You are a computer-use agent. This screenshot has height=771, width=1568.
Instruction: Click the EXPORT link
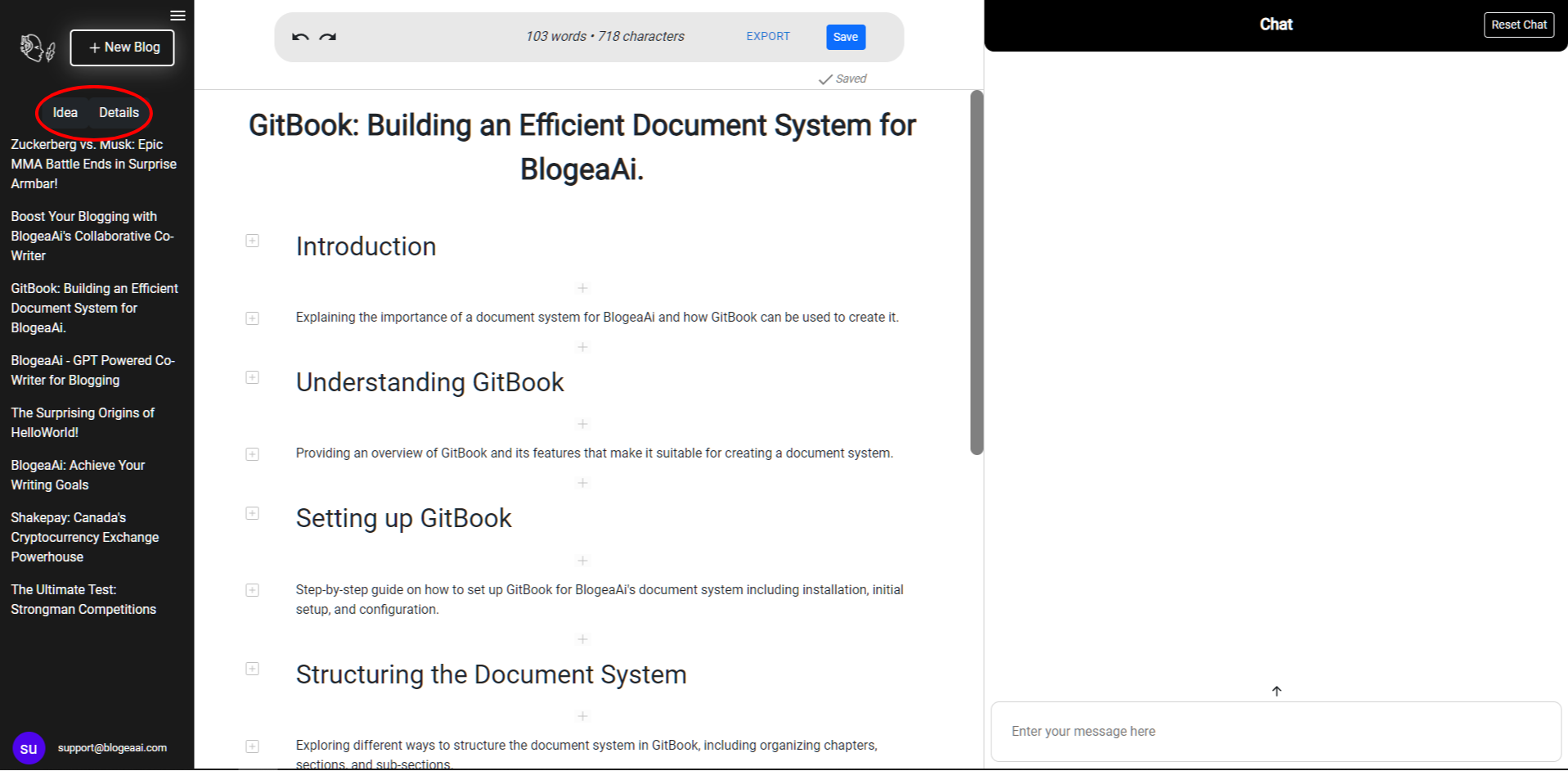pyautogui.click(x=767, y=37)
